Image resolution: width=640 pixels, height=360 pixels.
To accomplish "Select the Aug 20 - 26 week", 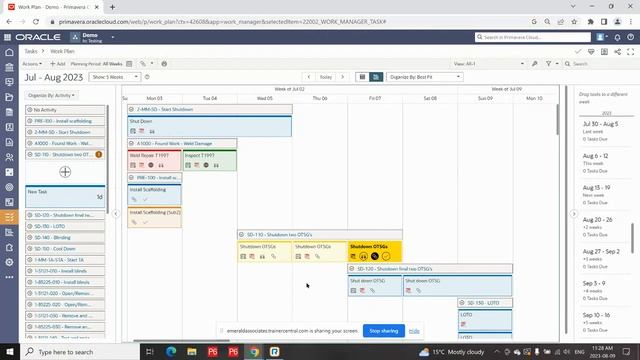I will (605, 227).
